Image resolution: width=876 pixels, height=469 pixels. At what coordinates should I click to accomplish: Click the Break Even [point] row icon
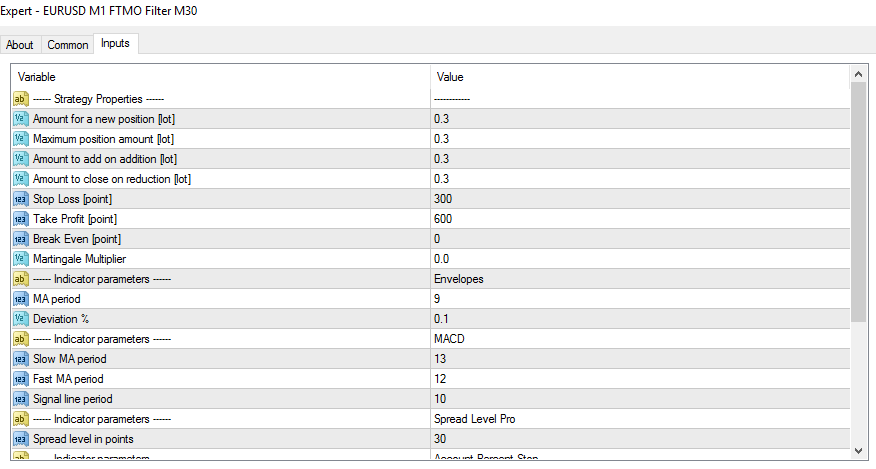tap(20, 239)
